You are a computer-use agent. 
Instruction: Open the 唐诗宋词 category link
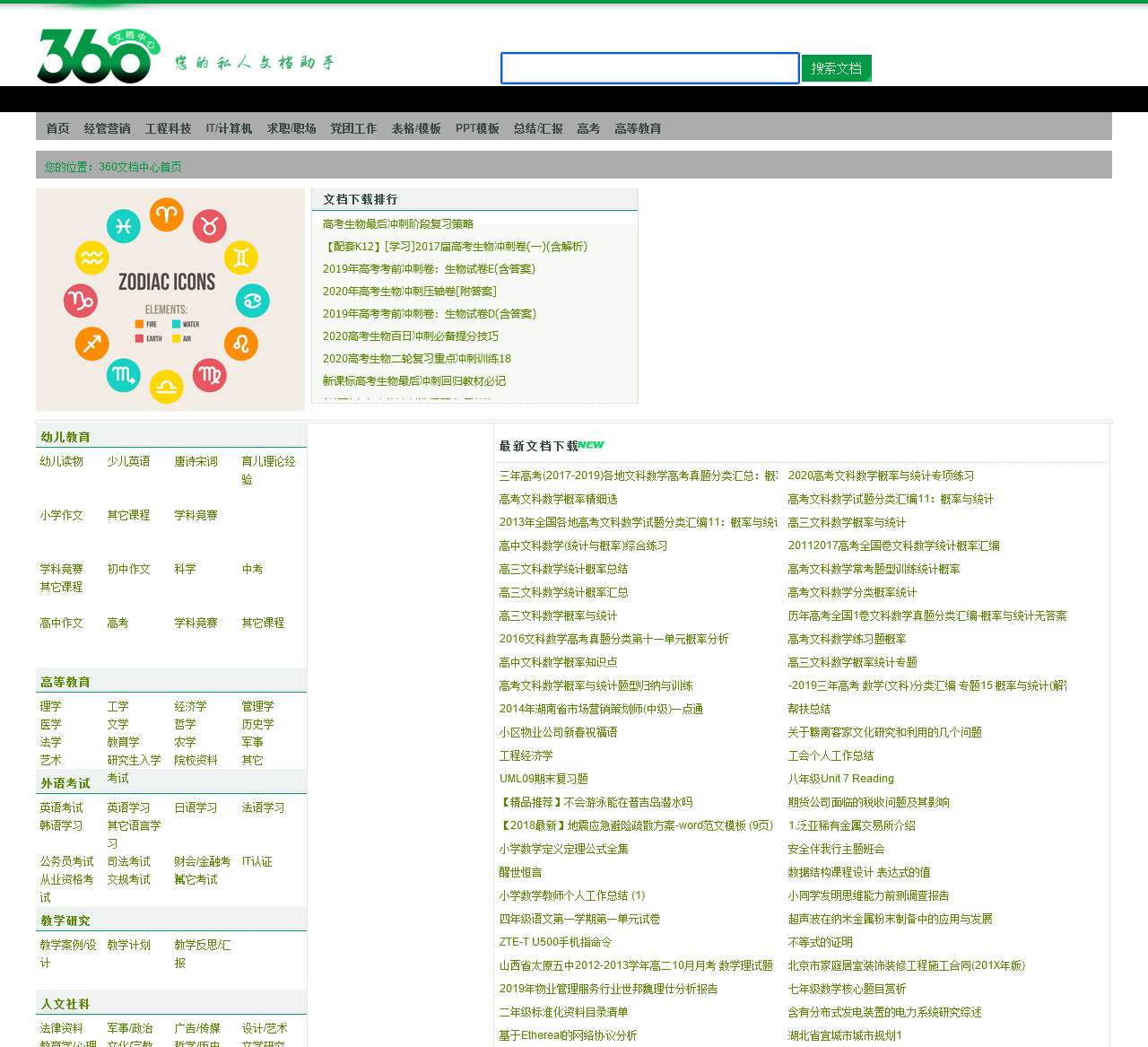(x=196, y=461)
